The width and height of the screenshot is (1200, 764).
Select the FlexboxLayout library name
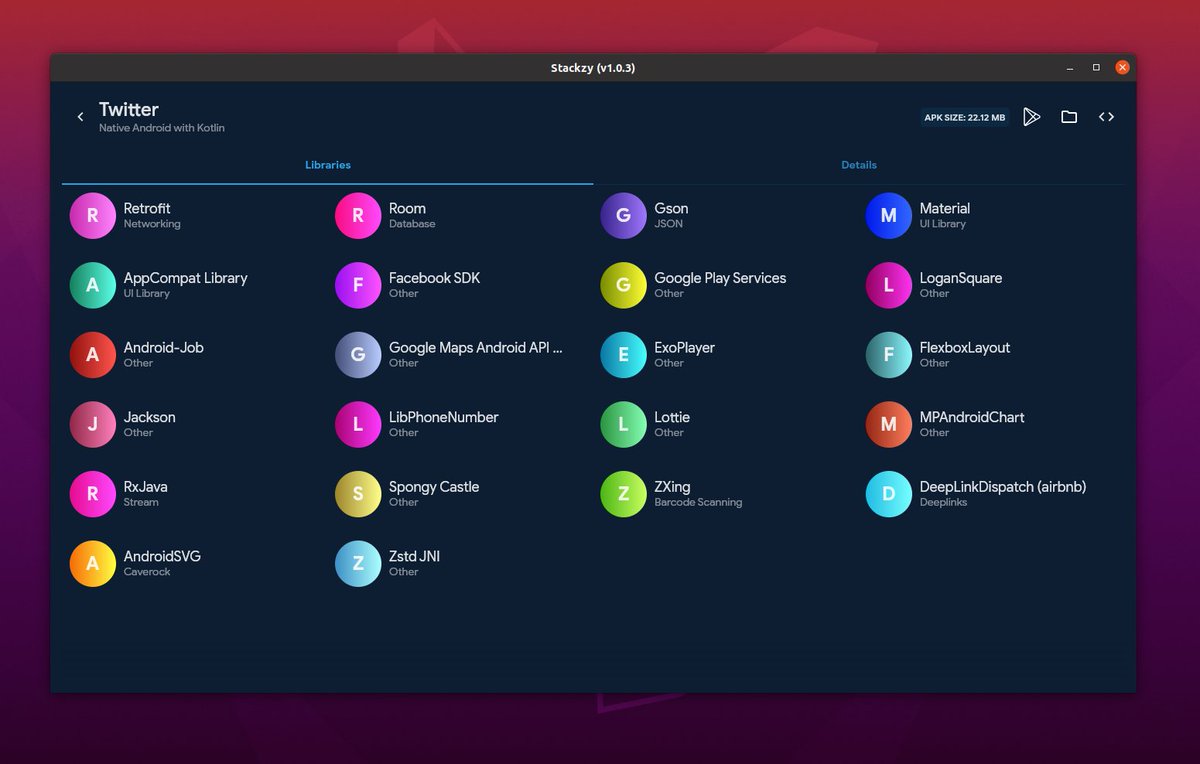click(965, 347)
